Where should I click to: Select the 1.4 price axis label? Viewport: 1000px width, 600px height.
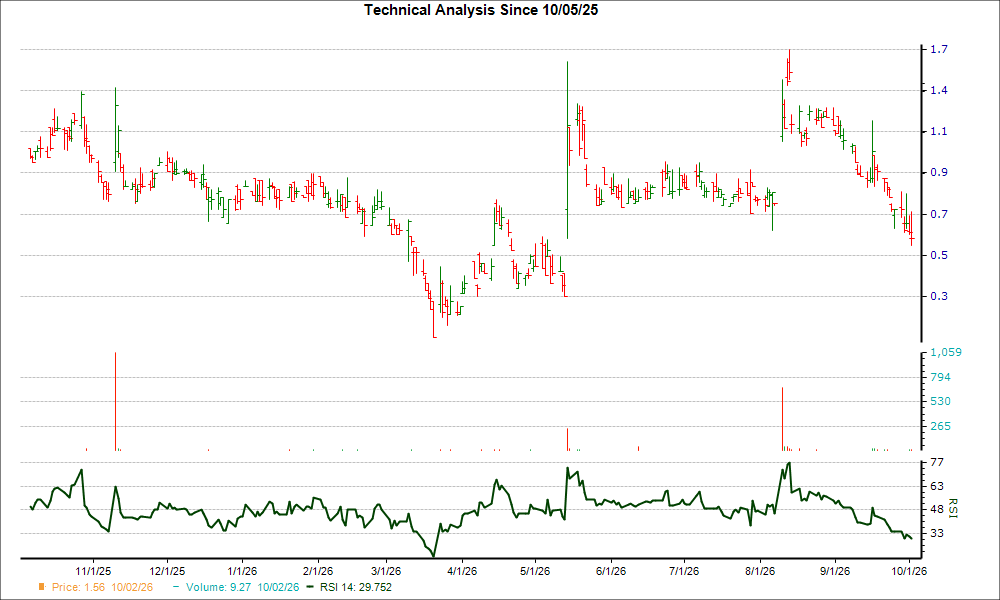coord(939,91)
